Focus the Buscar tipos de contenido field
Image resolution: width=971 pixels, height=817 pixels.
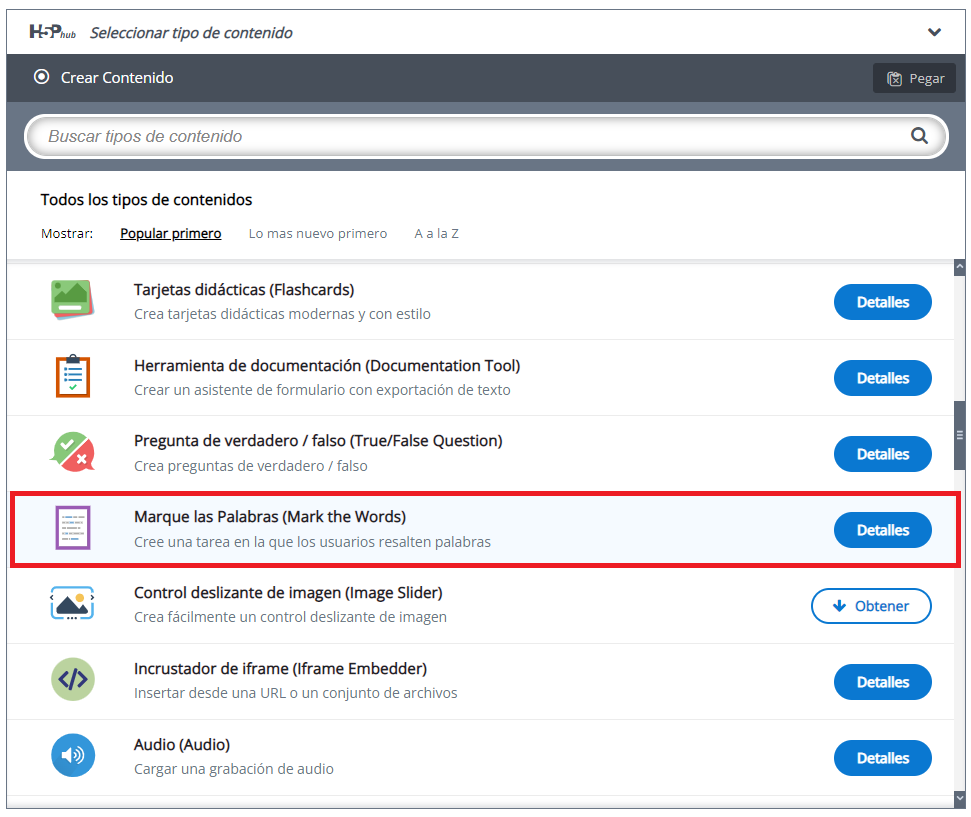coord(470,137)
